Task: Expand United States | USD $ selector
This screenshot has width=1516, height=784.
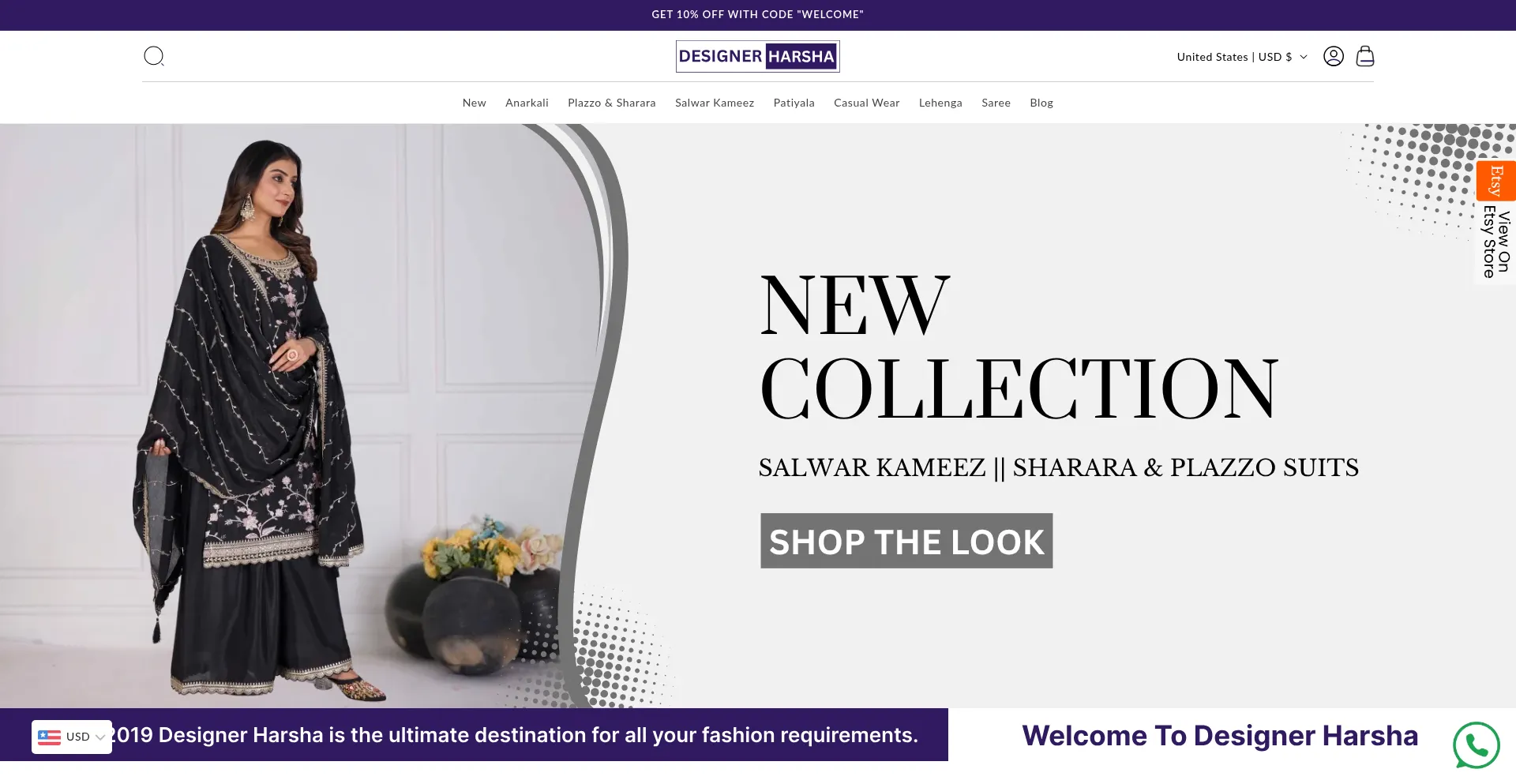Action: pyautogui.click(x=1241, y=57)
